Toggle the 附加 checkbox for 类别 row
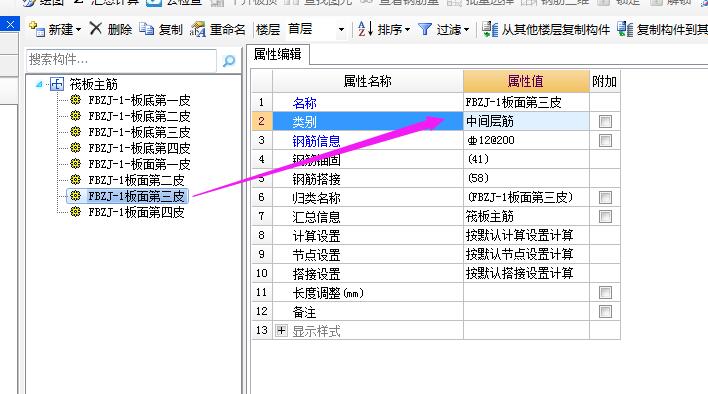The width and height of the screenshot is (708, 394). click(x=605, y=121)
